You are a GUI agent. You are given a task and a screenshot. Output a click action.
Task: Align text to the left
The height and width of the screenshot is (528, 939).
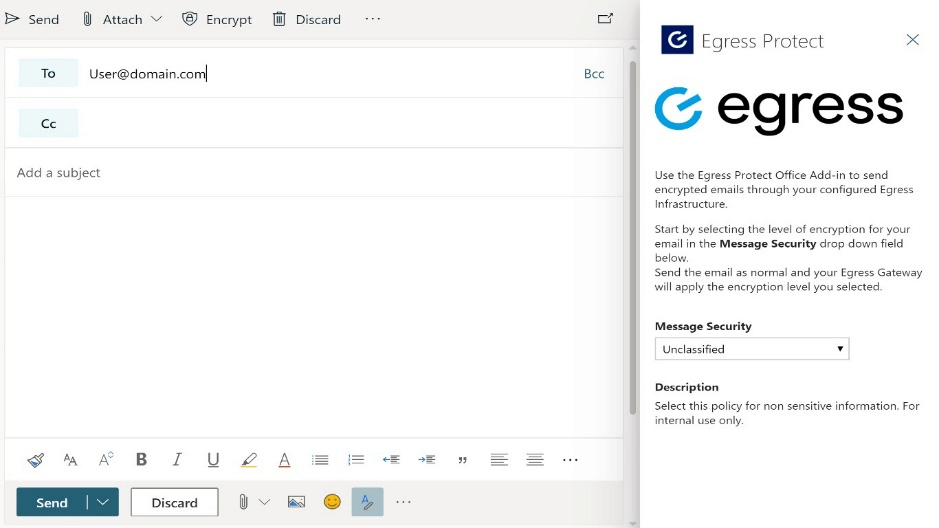[499, 460]
